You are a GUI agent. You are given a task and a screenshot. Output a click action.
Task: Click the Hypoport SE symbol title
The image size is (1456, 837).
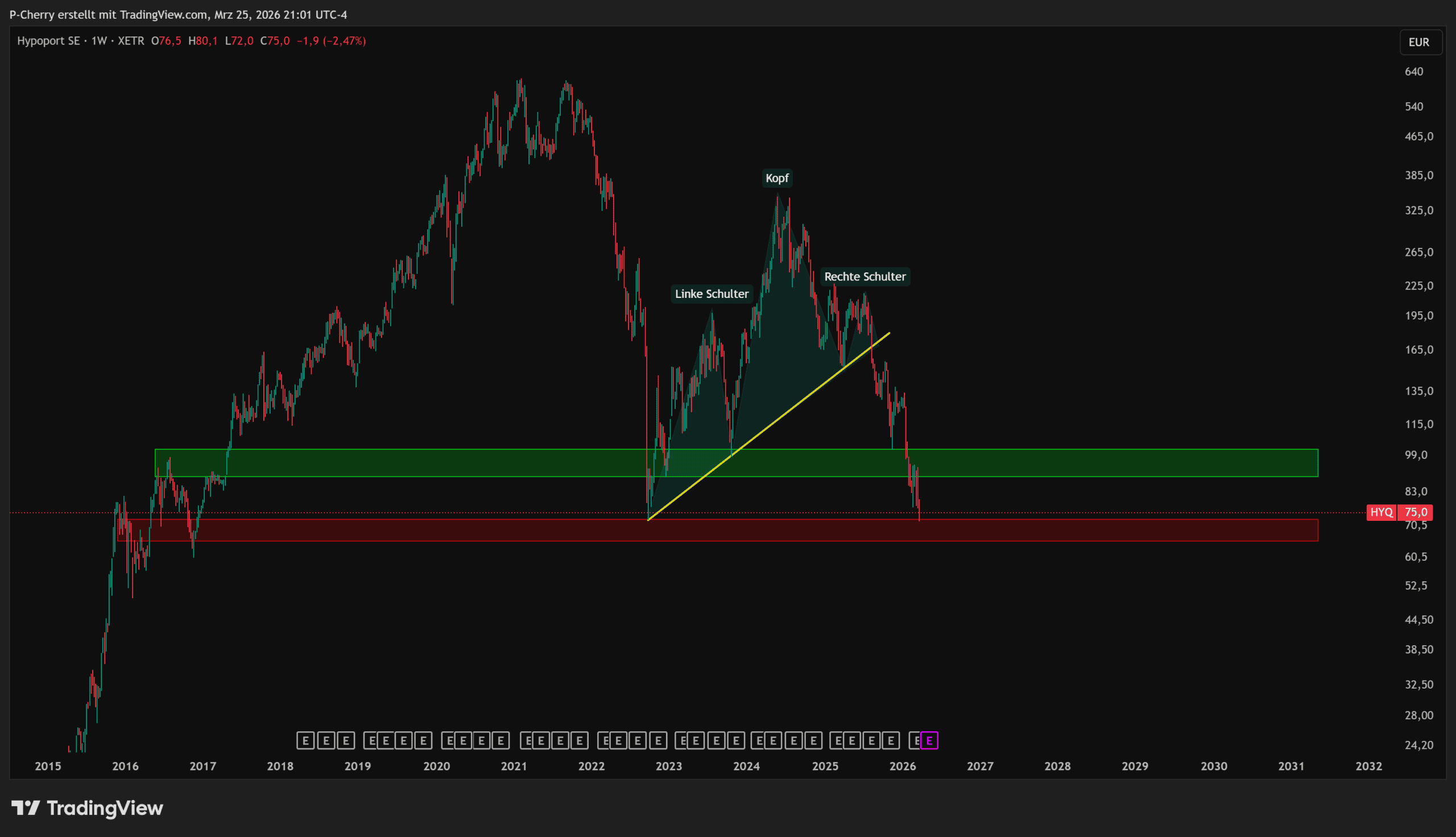(x=48, y=41)
